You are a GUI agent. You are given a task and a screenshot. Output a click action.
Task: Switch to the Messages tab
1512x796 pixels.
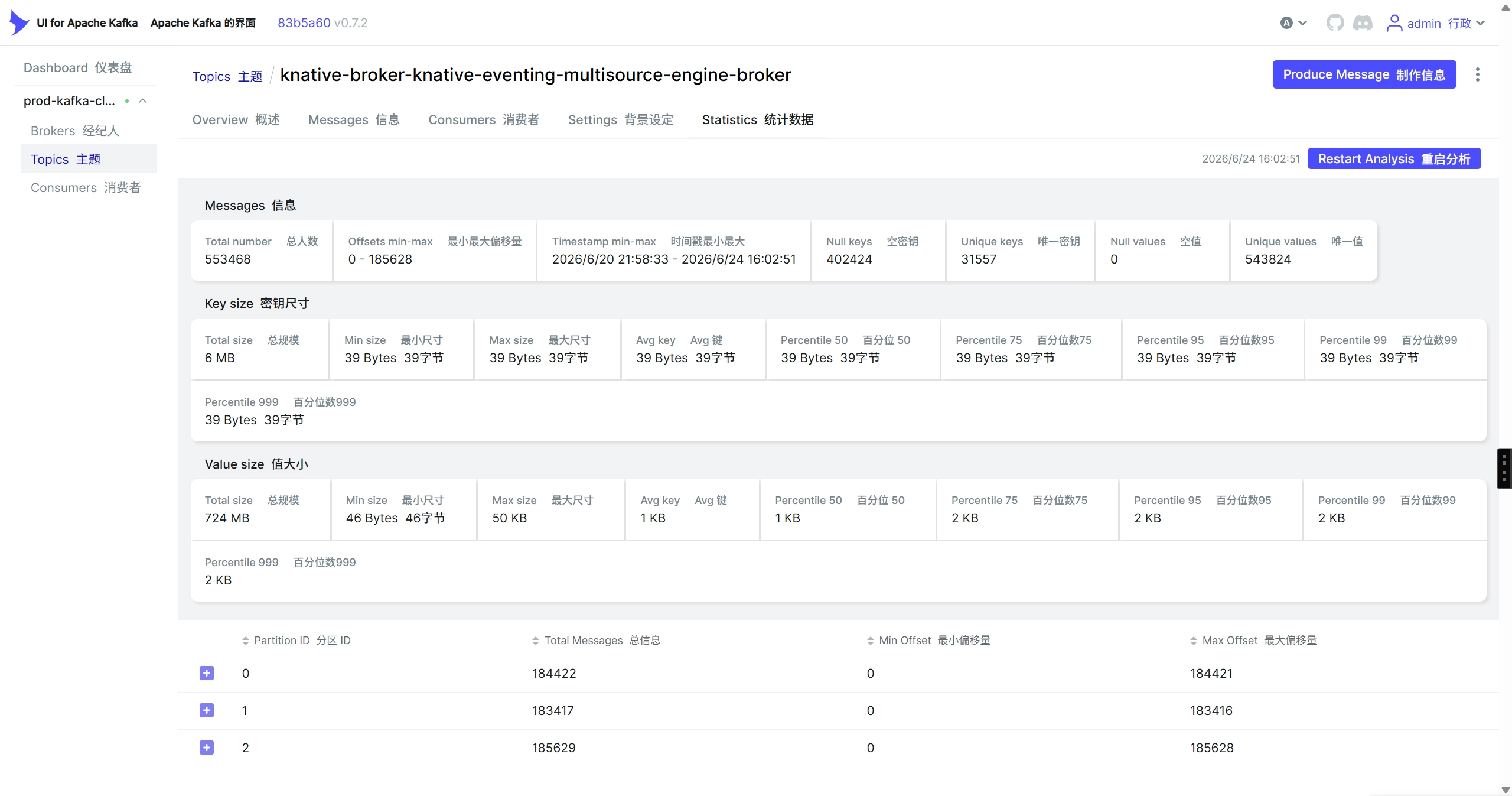[x=354, y=120]
